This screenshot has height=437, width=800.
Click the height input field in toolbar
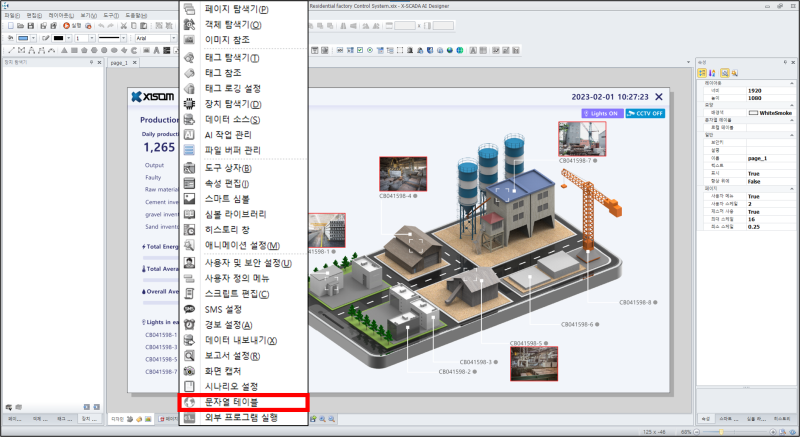pos(443,25)
